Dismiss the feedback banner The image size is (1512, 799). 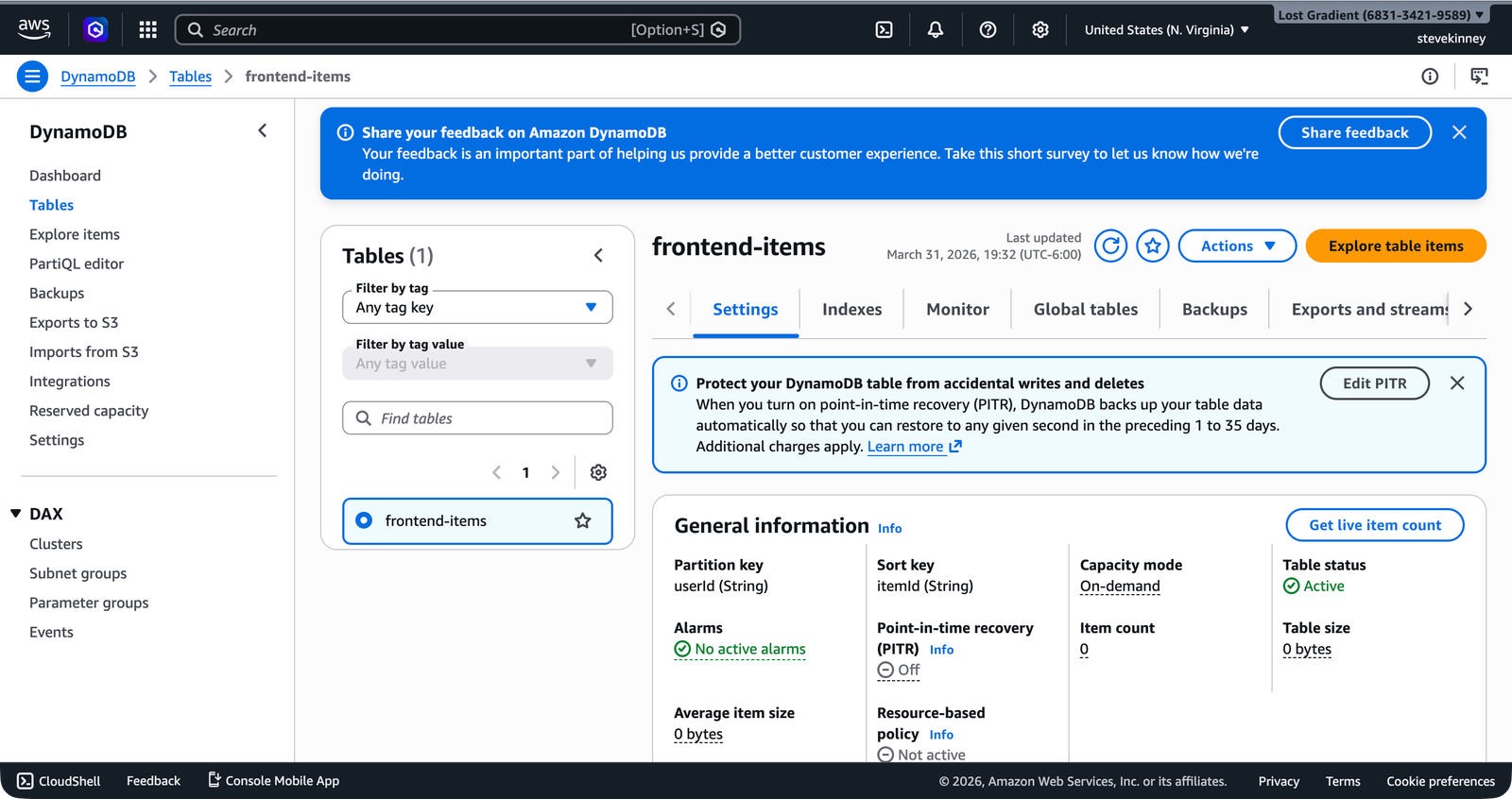1459,132
